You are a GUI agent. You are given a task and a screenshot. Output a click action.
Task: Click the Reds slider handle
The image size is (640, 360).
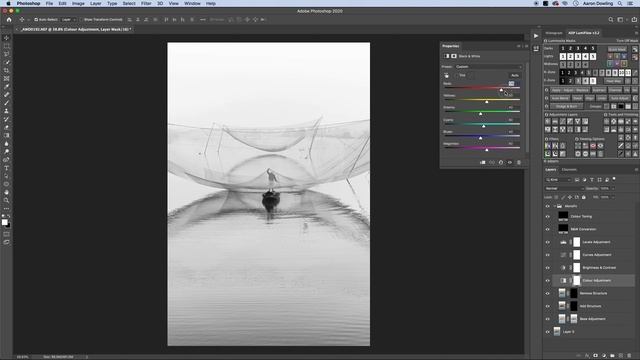pos(501,90)
